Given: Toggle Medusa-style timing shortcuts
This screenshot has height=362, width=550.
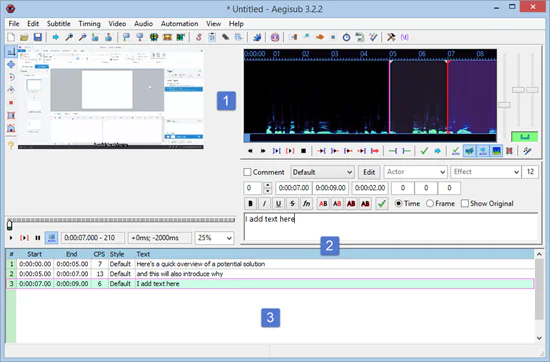Looking at the screenshot, I should tap(510, 151).
